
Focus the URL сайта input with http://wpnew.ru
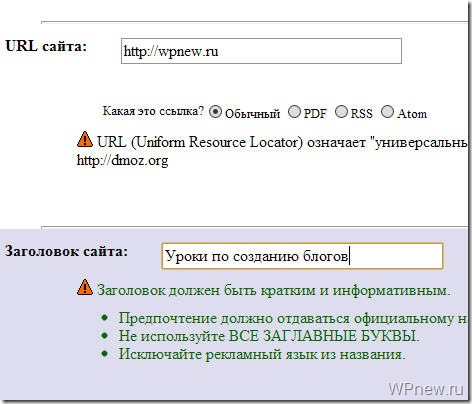(x=261, y=51)
